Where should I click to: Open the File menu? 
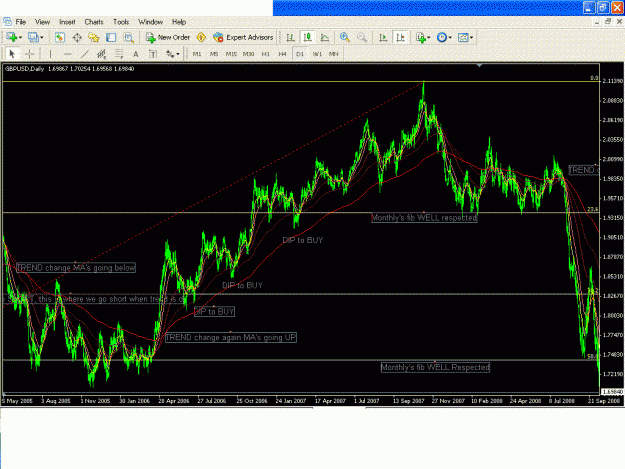21,22
